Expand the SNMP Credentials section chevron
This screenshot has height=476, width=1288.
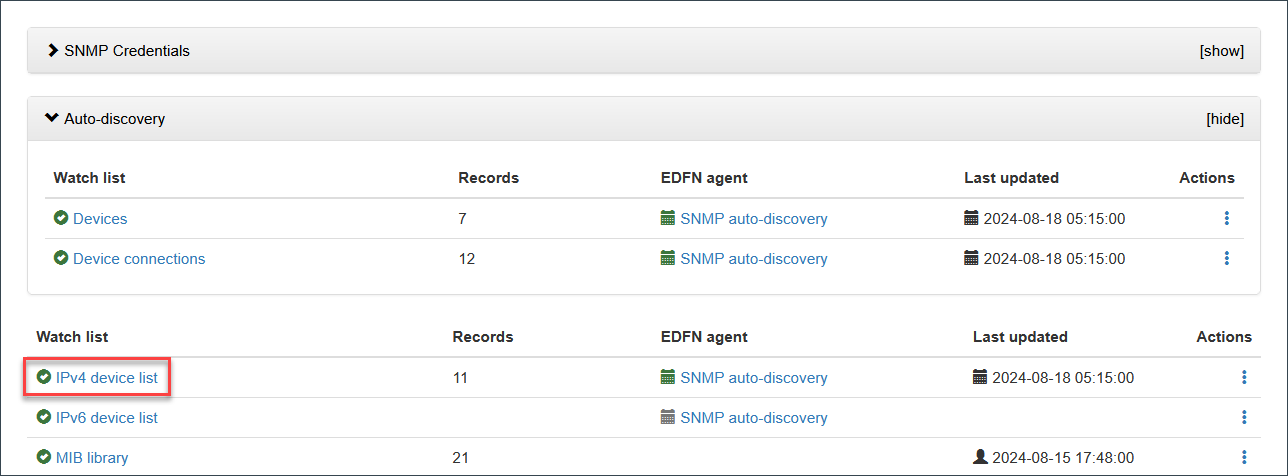(x=53, y=50)
